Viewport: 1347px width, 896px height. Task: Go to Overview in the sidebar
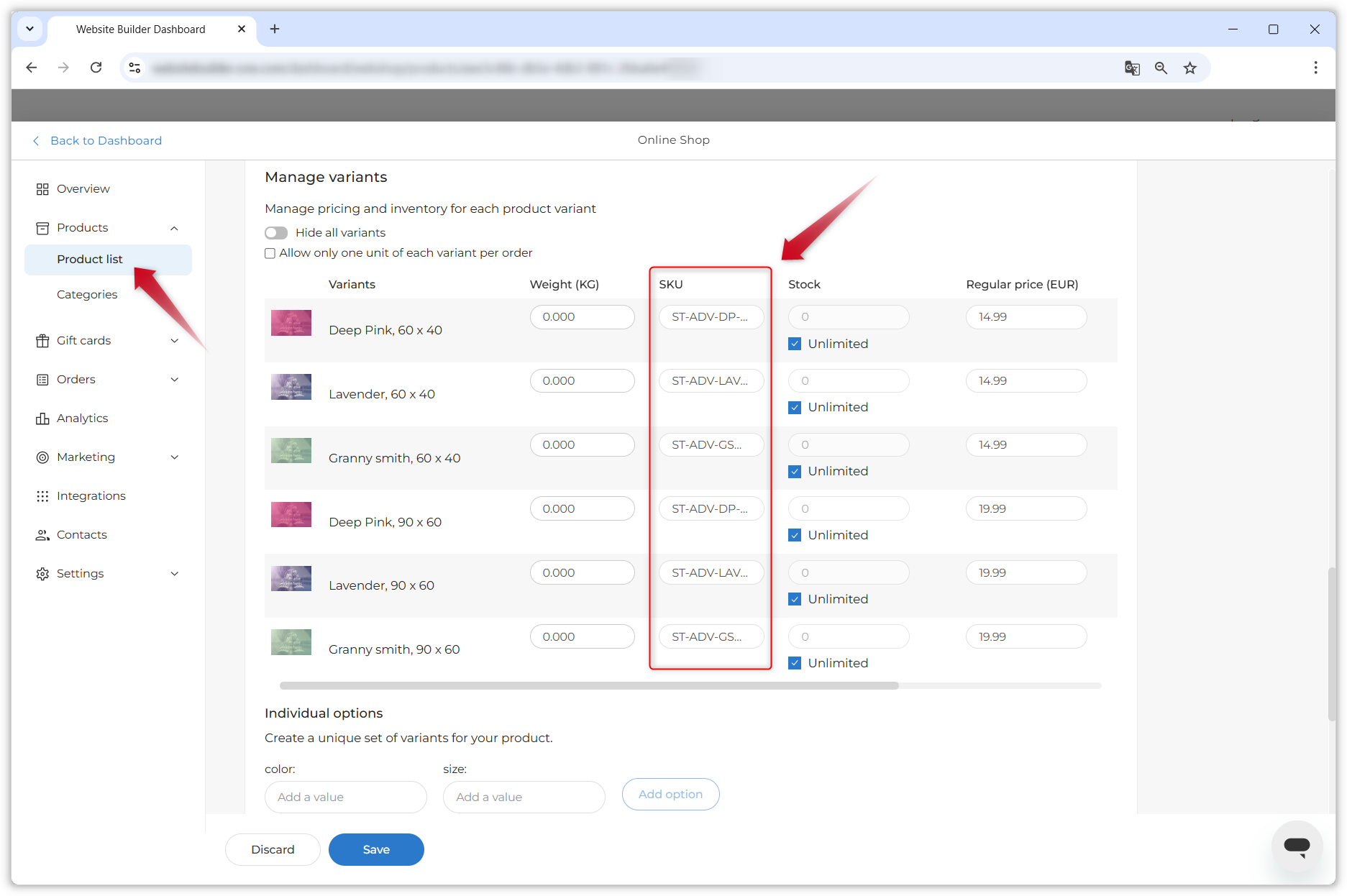[83, 189]
